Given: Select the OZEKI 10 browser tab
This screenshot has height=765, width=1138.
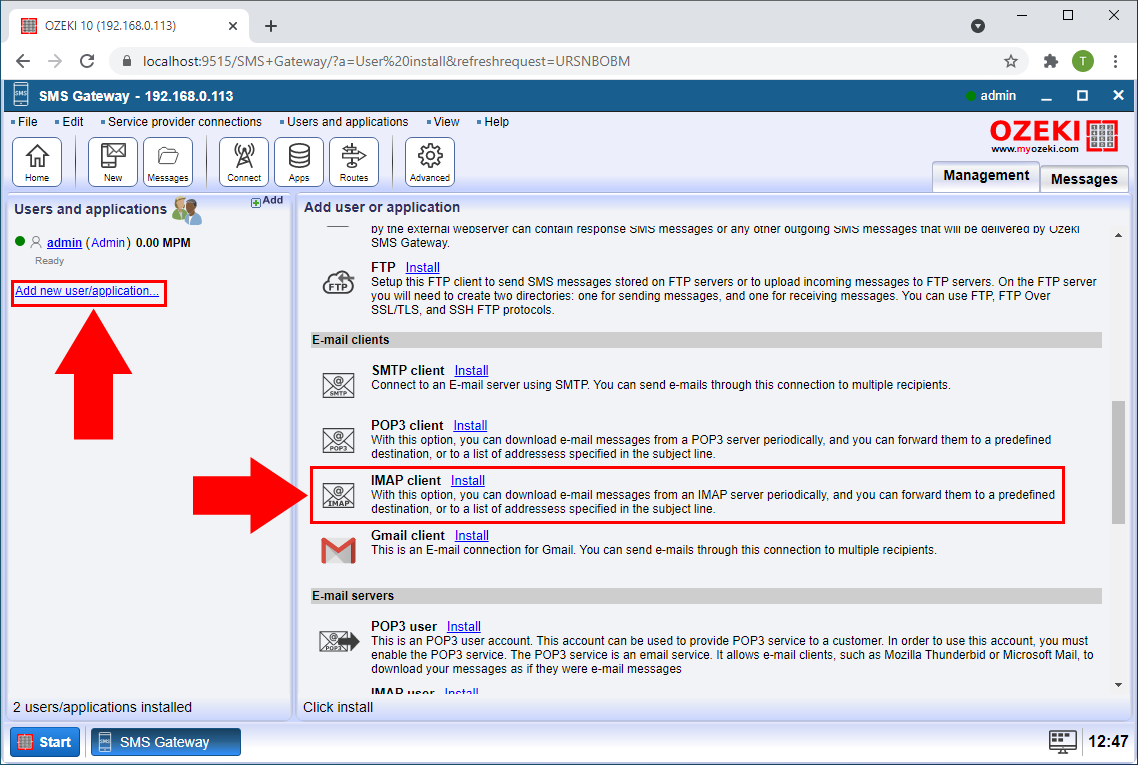Looking at the screenshot, I should (129, 26).
